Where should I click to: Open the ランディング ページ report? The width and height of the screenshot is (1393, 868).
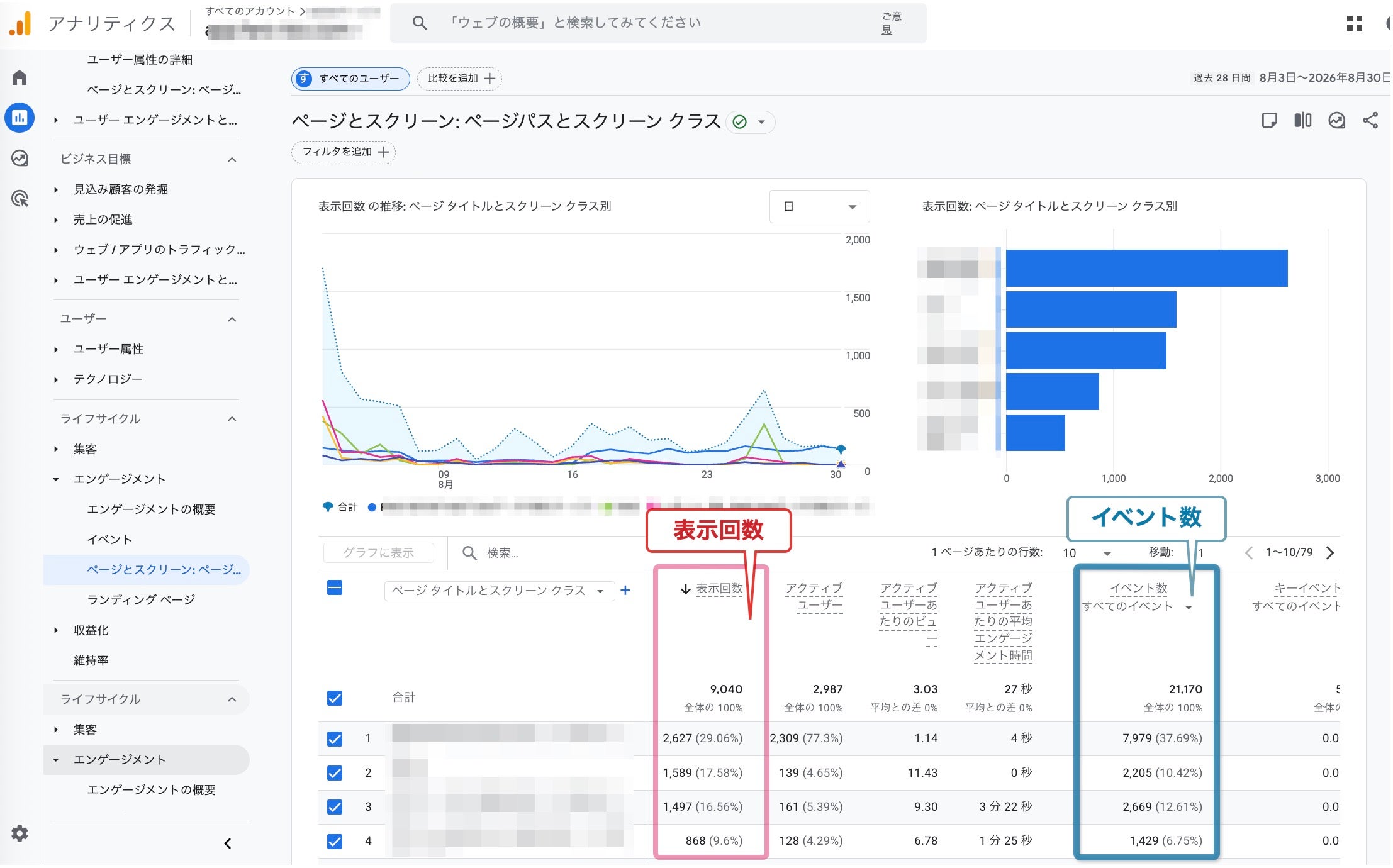click(x=141, y=600)
